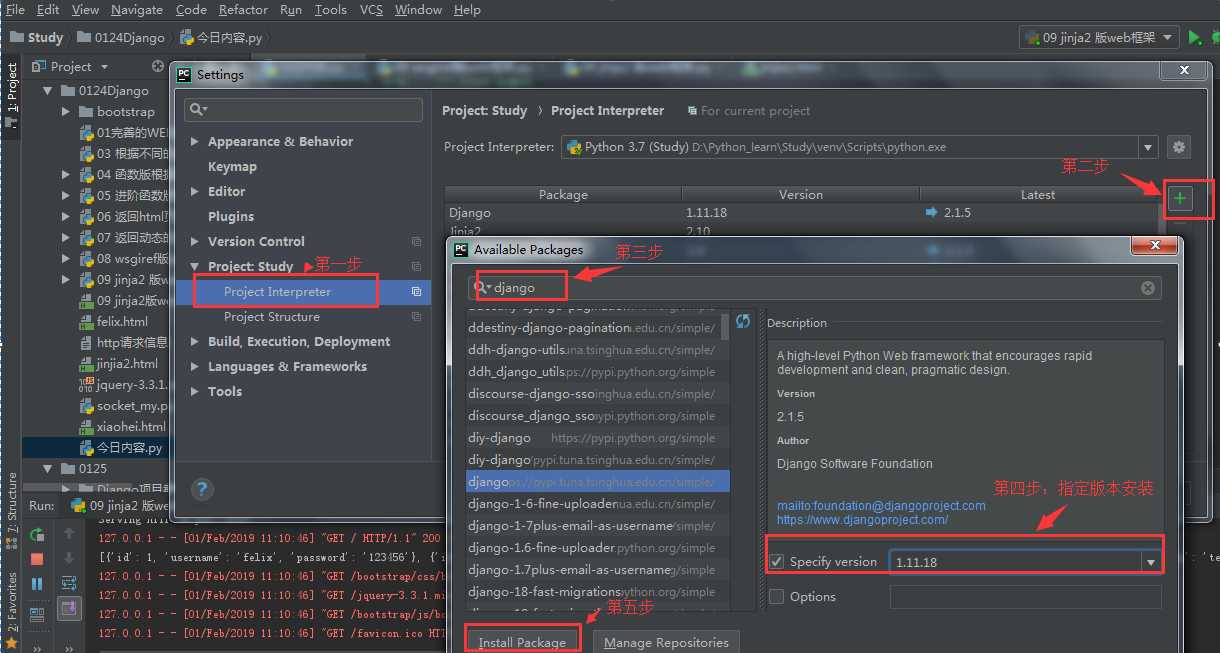Viewport: 1220px width, 653px height.
Task: Click Python file icon of 今日内容.py in tree
Action: tap(87, 448)
